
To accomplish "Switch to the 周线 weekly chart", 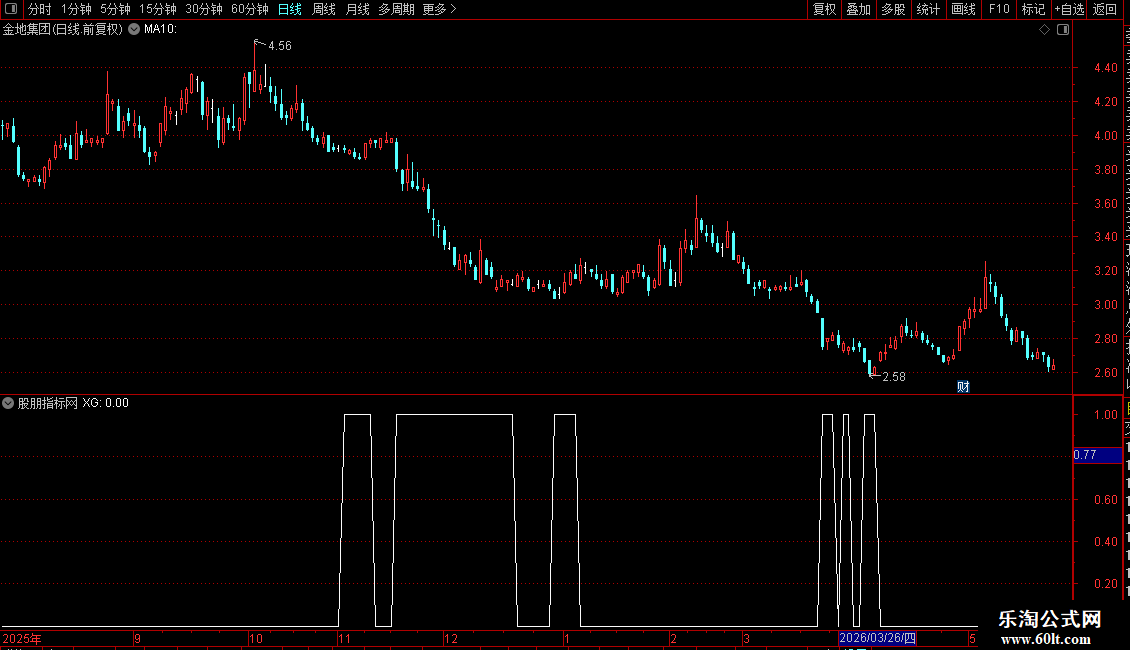I will [x=324, y=9].
